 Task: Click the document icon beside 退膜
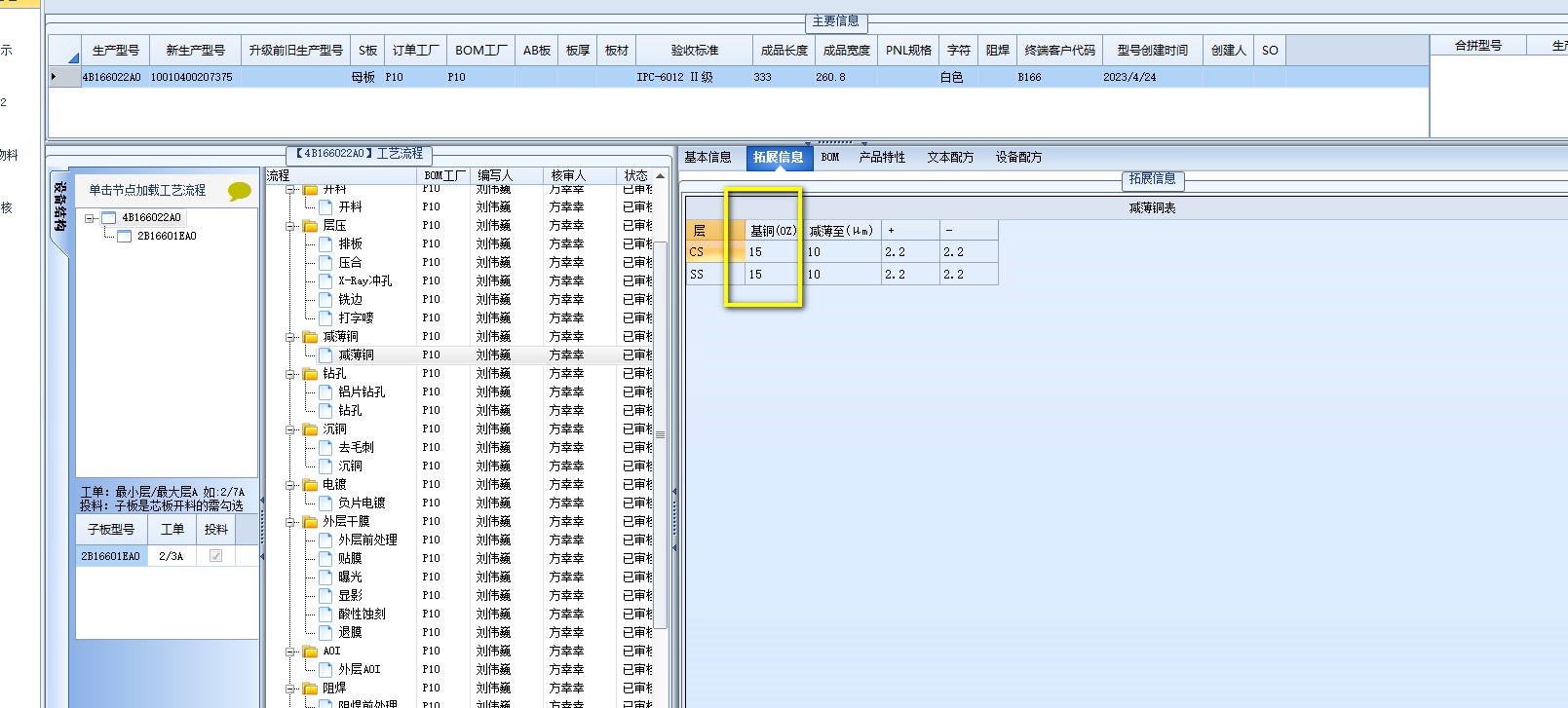tap(326, 632)
